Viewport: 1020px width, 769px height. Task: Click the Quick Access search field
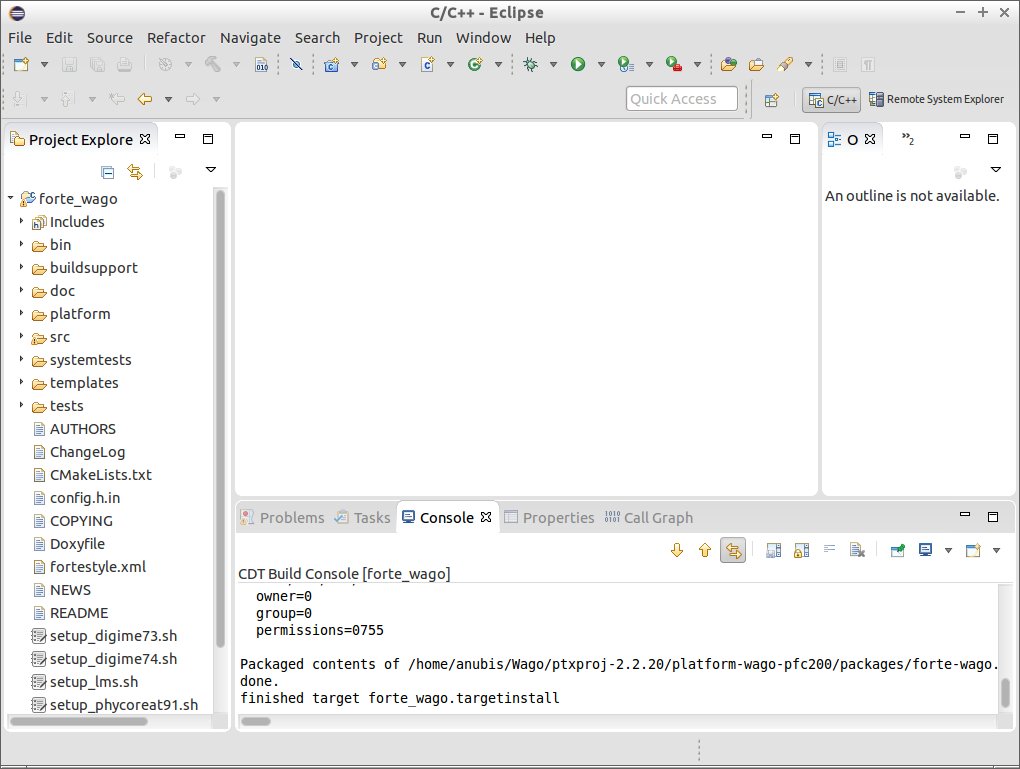pos(682,99)
